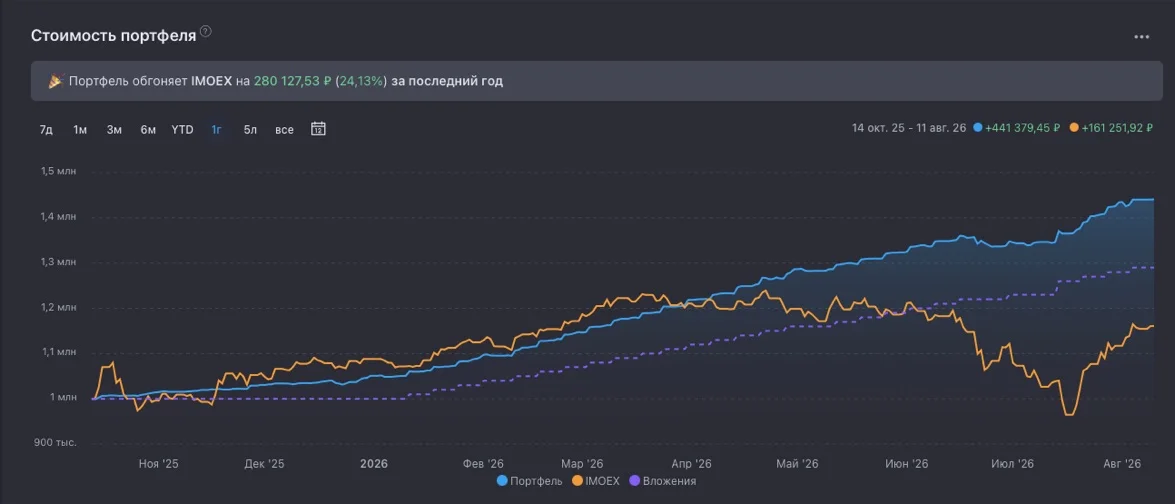Click the Дек '25 axis label
The image size is (1175, 504).
(x=265, y=464)
